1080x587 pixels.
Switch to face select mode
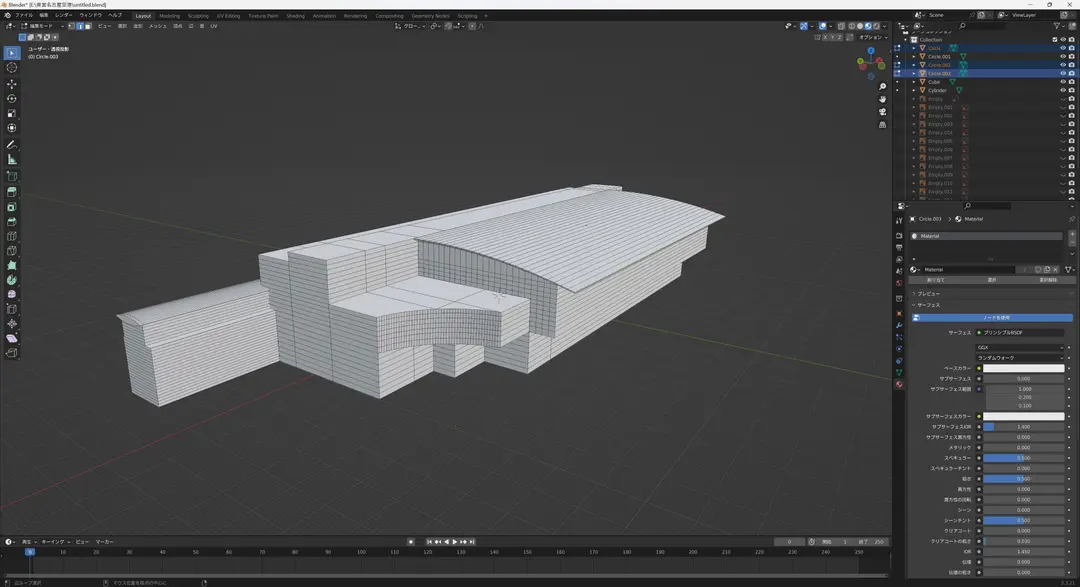pyautogui.click(x=88, y=26)
